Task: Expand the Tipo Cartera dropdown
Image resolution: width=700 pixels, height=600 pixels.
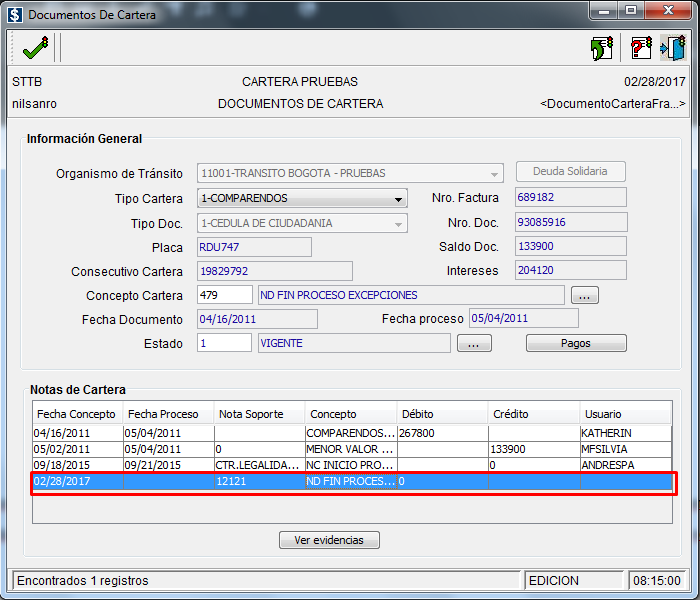Action: click(398, 198)
